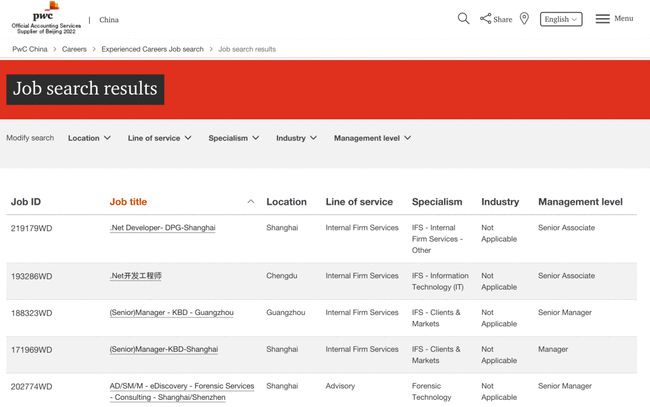
Task: Select job ID 188323WD
Action: click(32, 313)
